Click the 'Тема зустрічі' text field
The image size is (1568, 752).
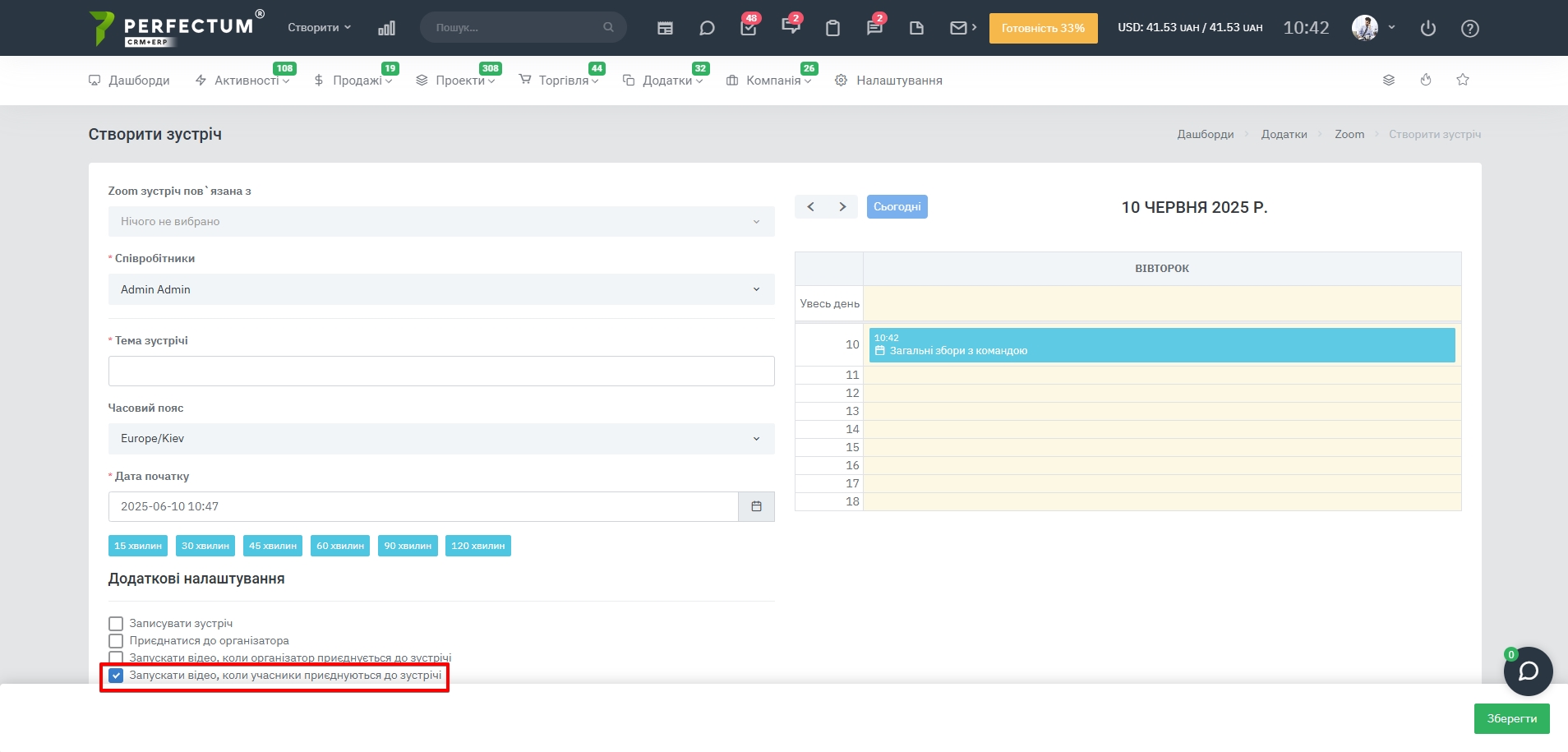[x=441, y=371]
